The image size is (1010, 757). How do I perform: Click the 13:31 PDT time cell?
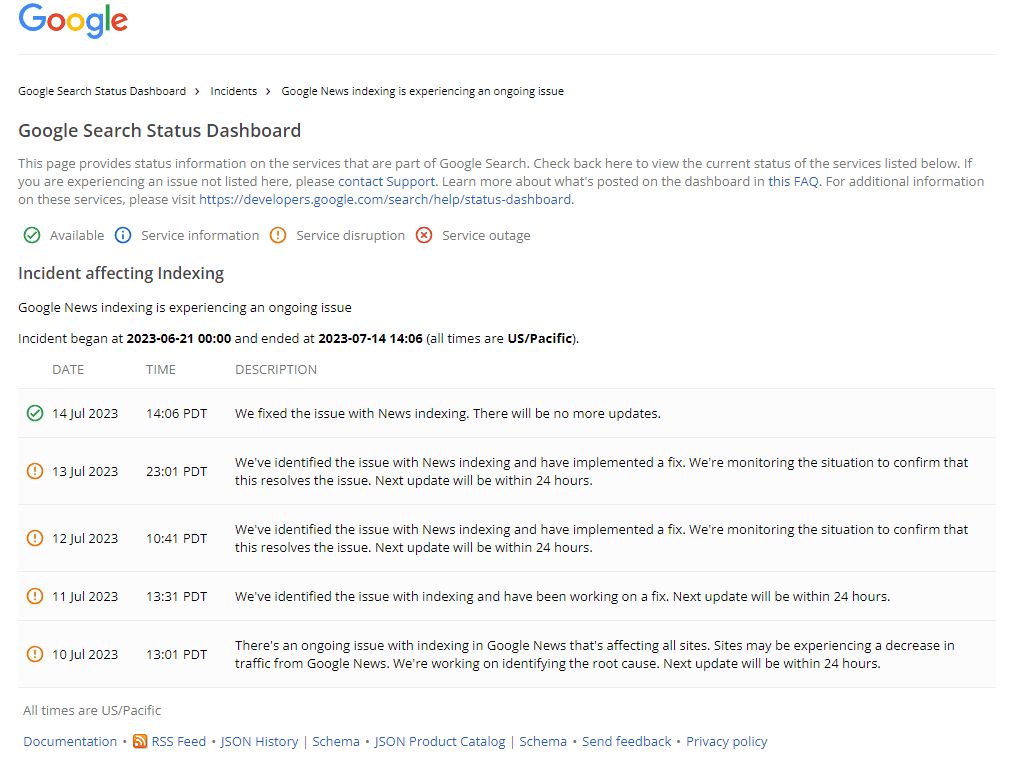pyautogui.click(x=176, y=597)
